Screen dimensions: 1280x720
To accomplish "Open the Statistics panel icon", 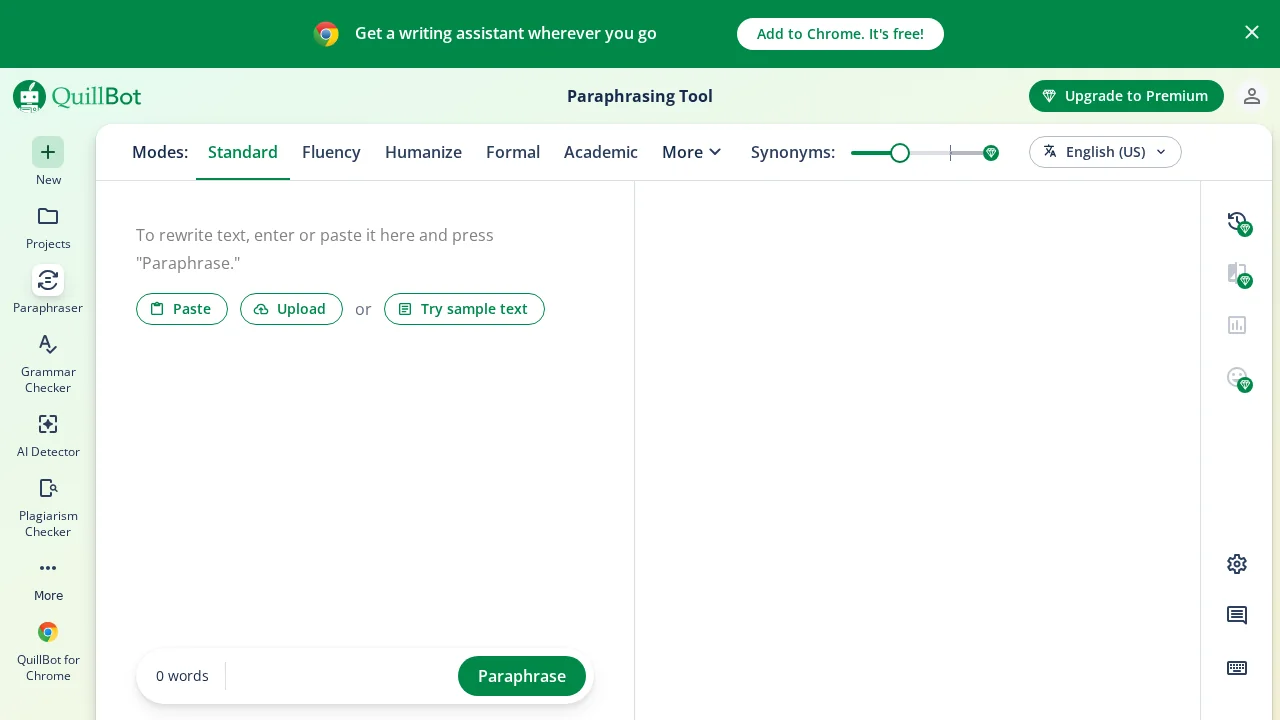I will click(x=1237, y=325).
